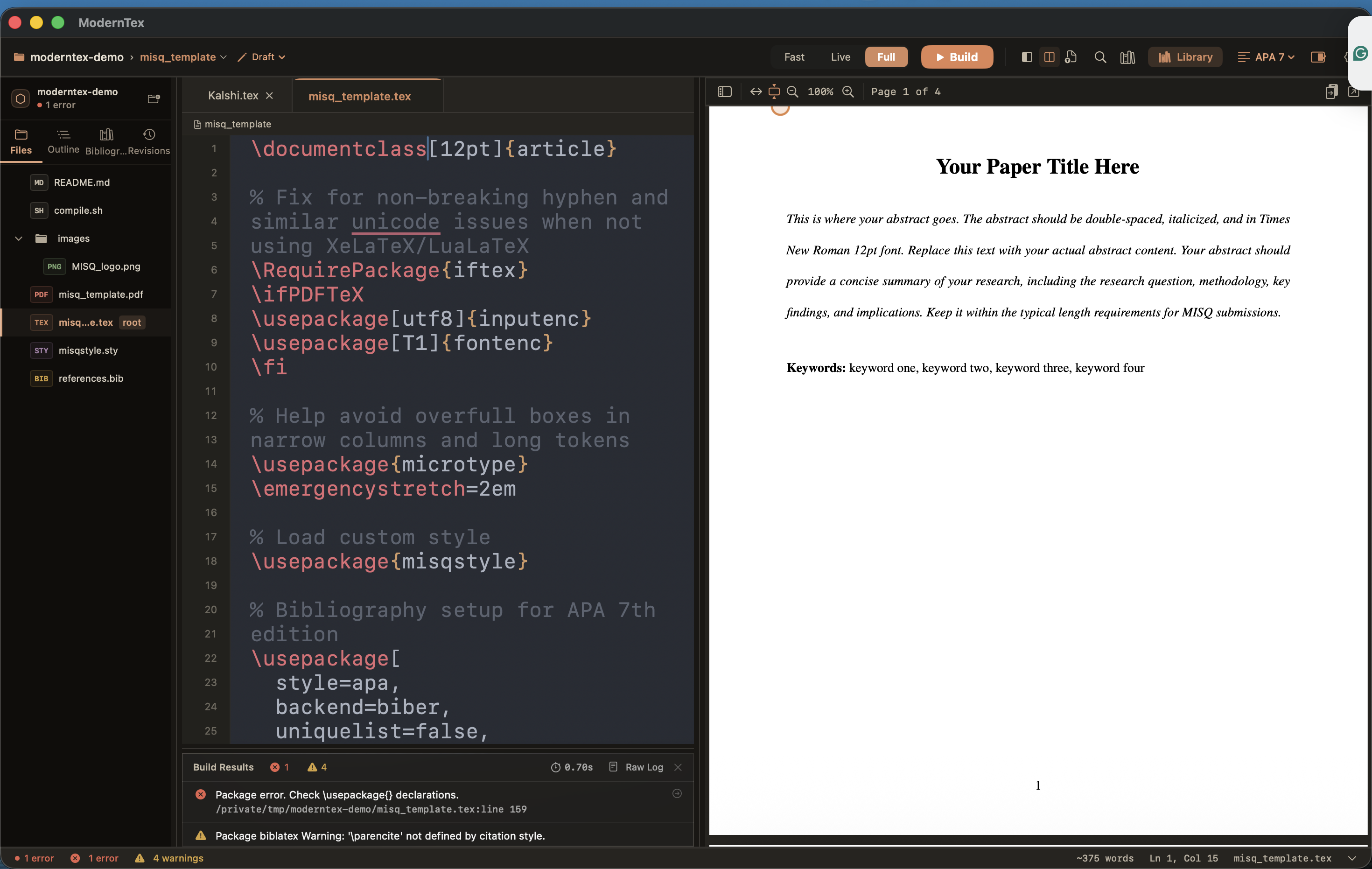Screen dimensions: 1372x869
Task: Open the PDF in an external window
Action: pyautogui.click(x=1354, y=92)
